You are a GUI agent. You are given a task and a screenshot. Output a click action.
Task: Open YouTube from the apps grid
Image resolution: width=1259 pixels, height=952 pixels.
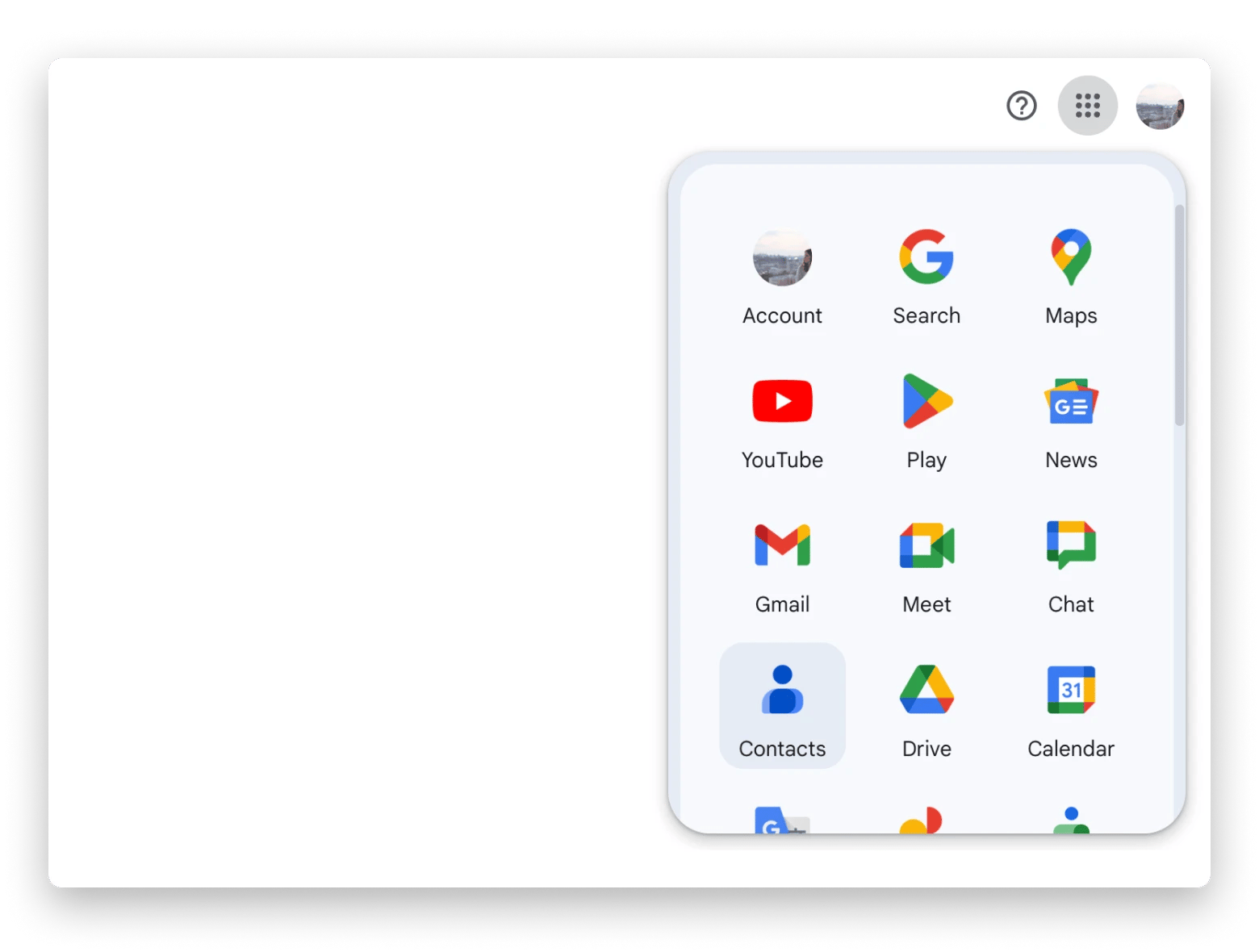(782, 420)
